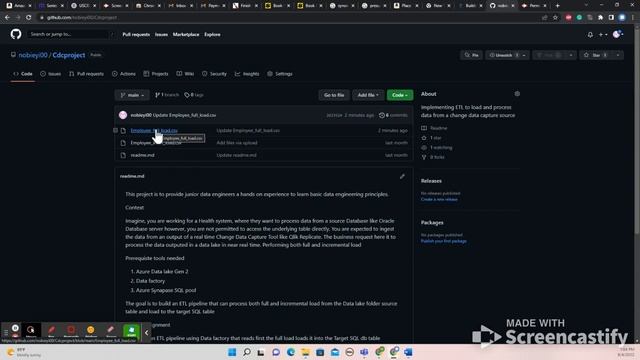Click Create a new release
Screen dimensions: 640x360
tap(439, 200)
